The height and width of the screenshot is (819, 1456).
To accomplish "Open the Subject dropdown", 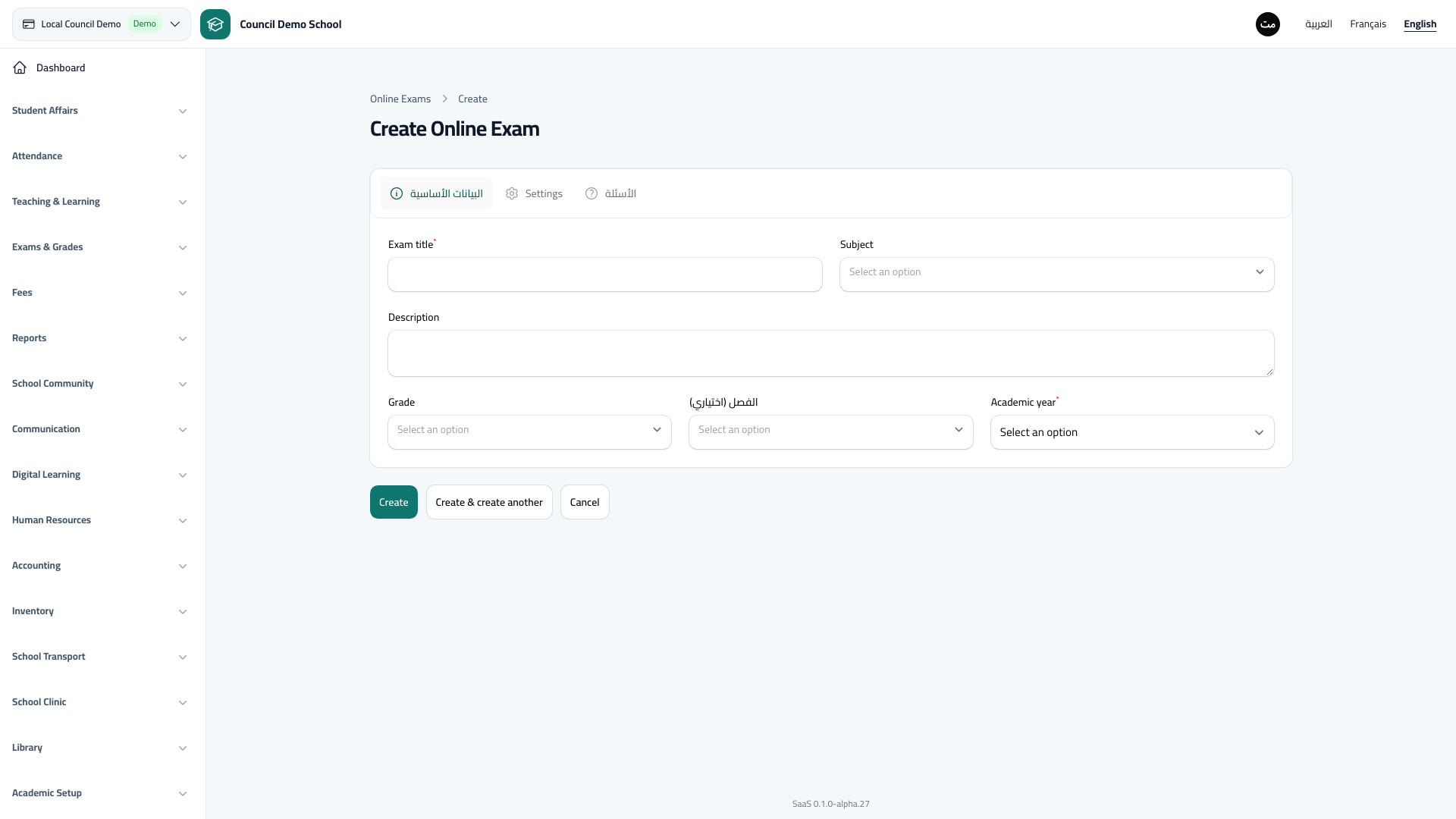I will click(1056, 274).
